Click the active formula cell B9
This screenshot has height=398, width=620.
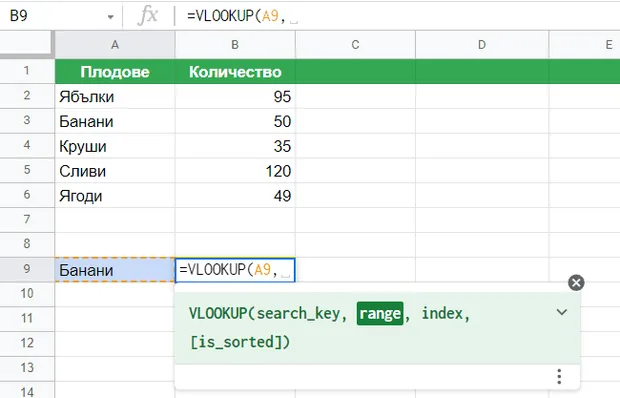coord(235,270)
